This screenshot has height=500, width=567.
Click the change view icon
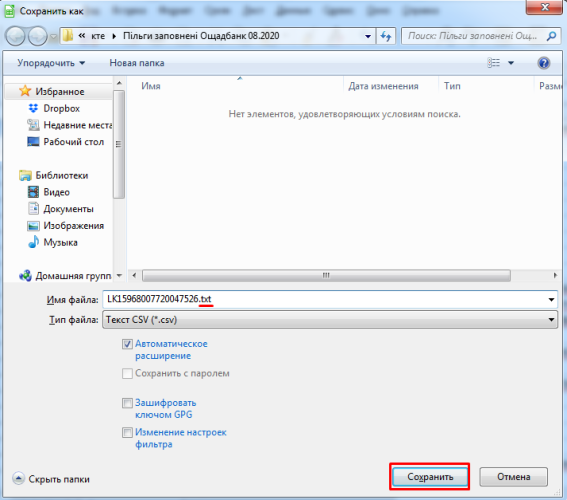(494, 63)
